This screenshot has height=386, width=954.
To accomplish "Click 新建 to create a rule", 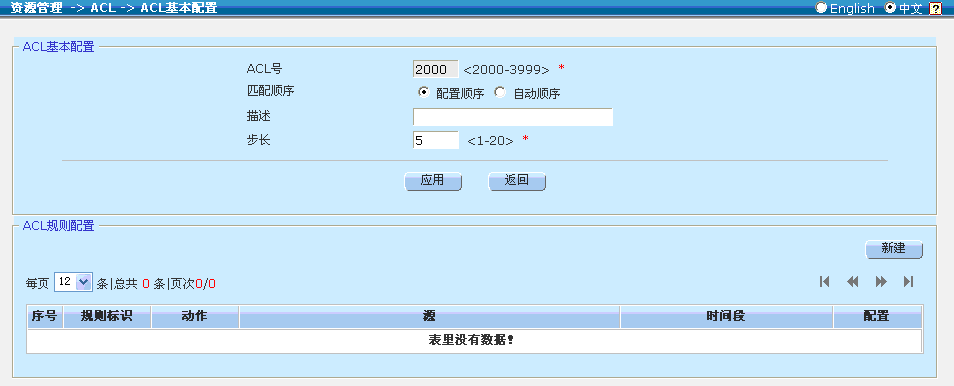I will click(894, 249).
